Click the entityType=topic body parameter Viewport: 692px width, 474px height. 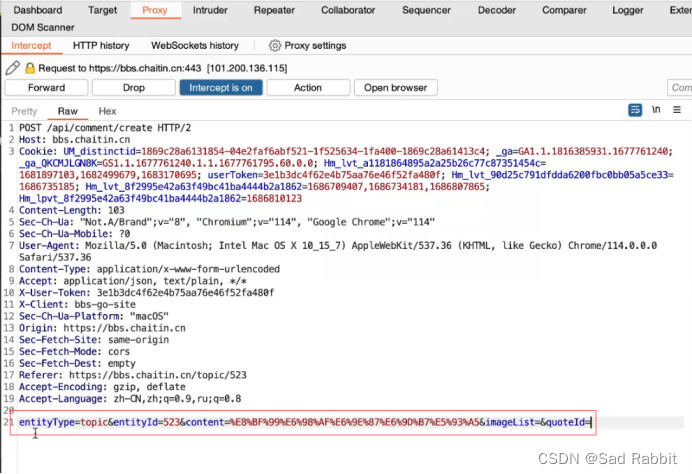[x=64, y=422]
